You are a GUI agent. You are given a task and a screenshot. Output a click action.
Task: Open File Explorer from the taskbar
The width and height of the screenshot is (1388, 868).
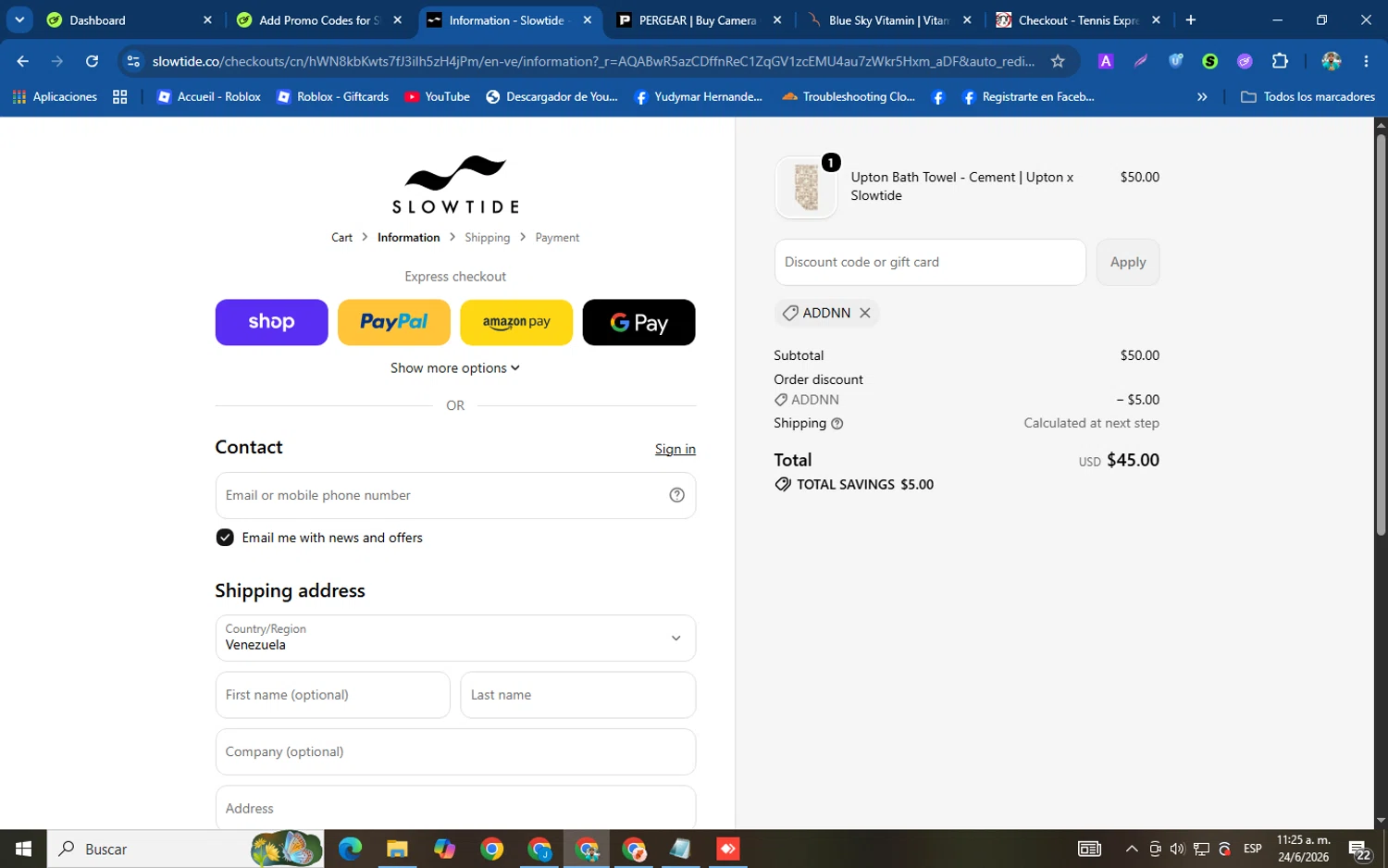click(x=397, y=849)
